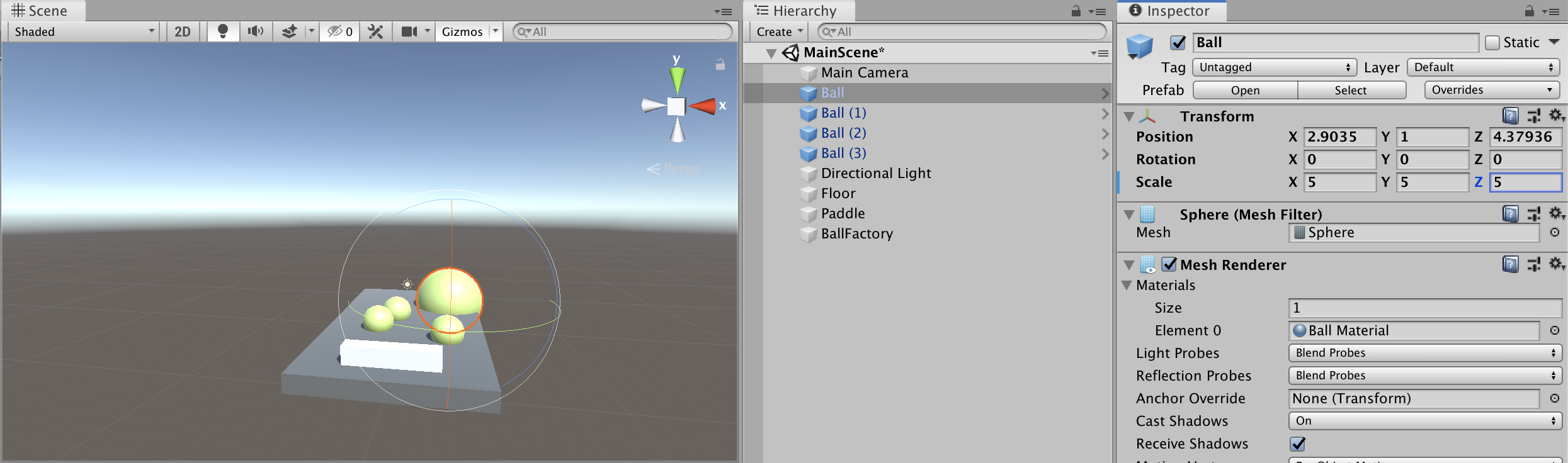Viewport: 1568px width, 463px height.
Task: Open the Light Probes dropdown
Action: coord(1425,354)
